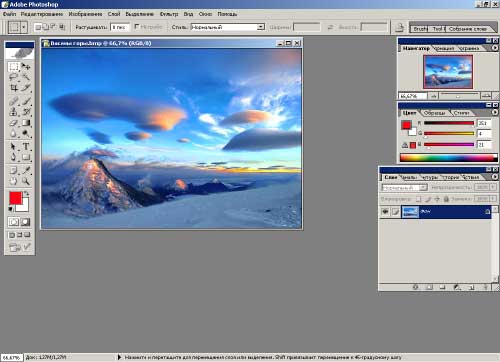The width and height of the screenshot is (500, 362).
Task: Activate the Gradient tool
Action: (26, 123)
